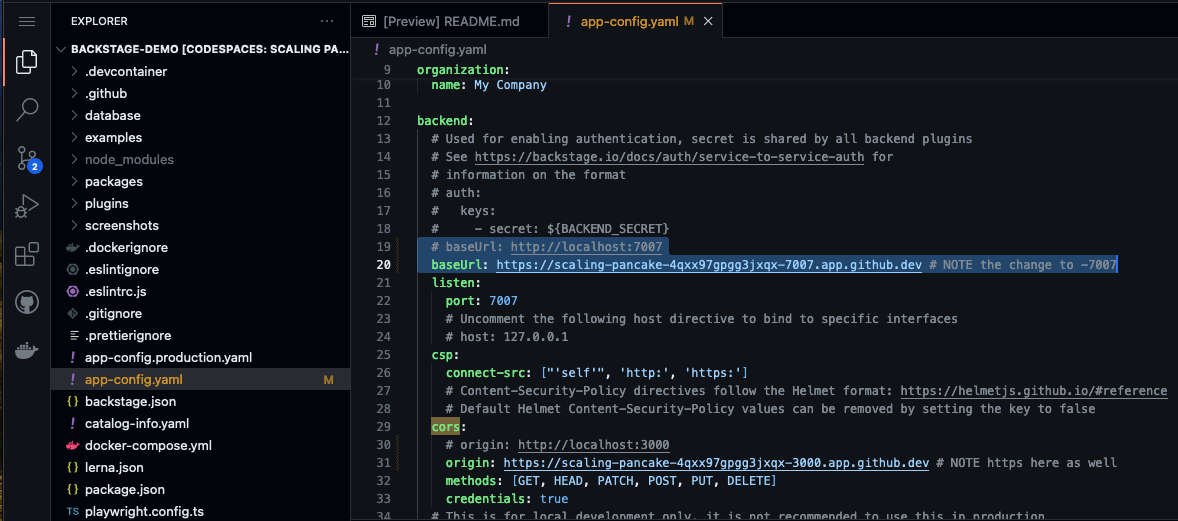Open the Docker view in activity bar
The image size is (1178, 521).
pyautogui.click(x=26, y=350)
